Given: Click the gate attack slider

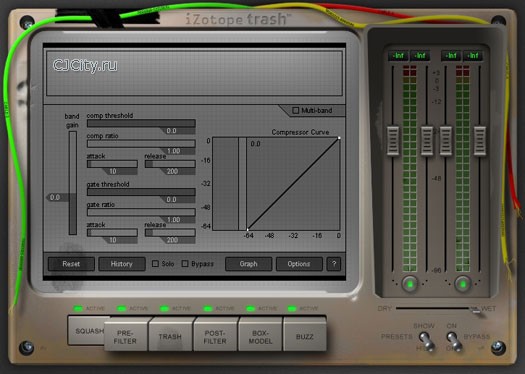Looking at the screenshot, I should (112, 232).
